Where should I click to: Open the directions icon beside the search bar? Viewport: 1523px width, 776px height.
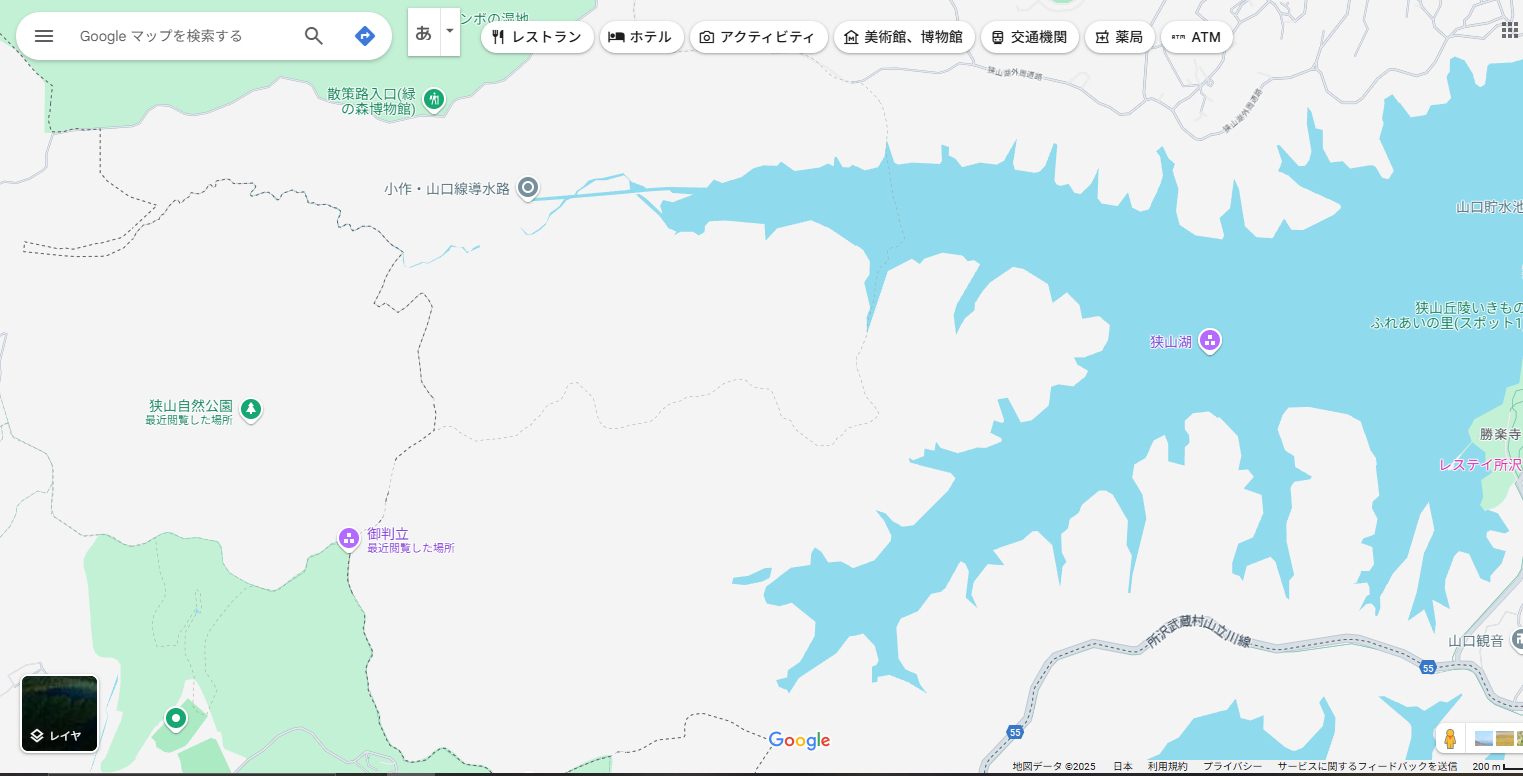[364, 35]
